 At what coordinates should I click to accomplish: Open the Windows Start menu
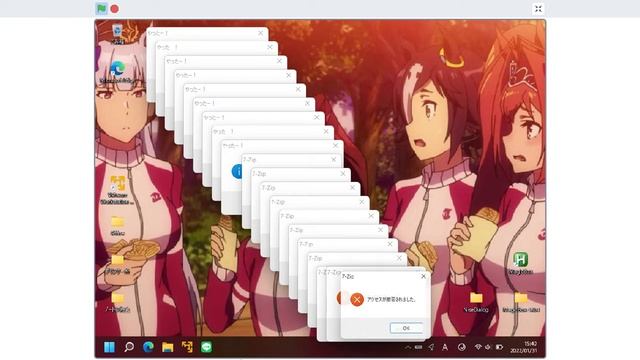point(109,347)
